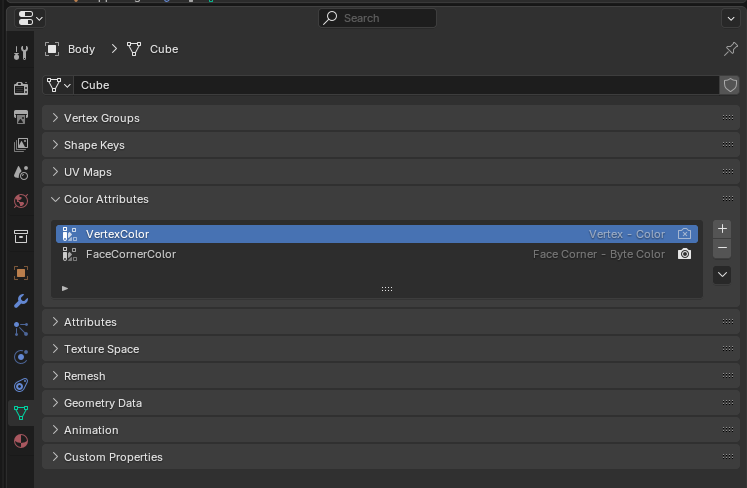Expand the Attributes panel
Viewport: 747px width, 488px height.
coord(391,322)
